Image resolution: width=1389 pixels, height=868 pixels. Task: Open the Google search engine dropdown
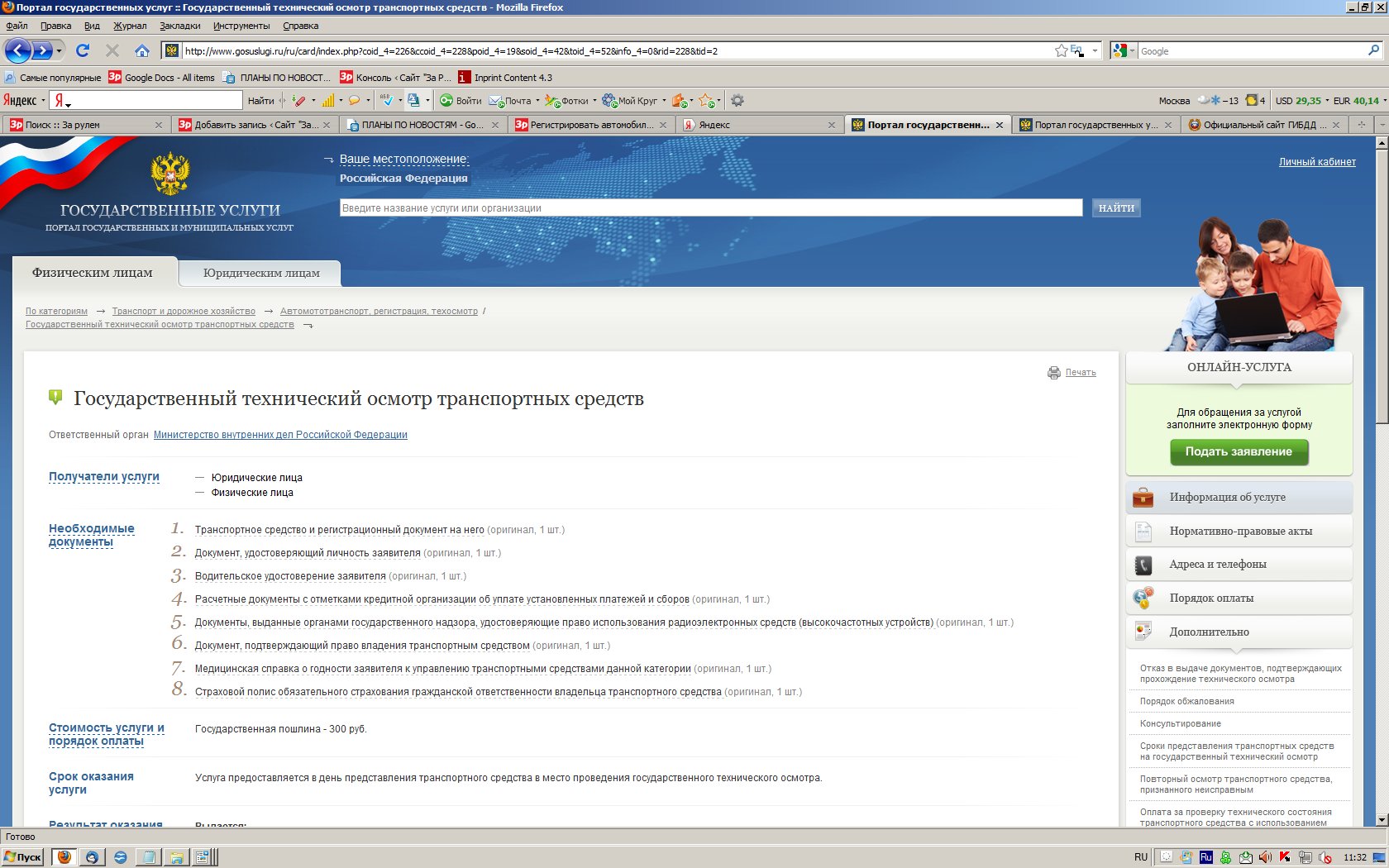click(1124, 50)
